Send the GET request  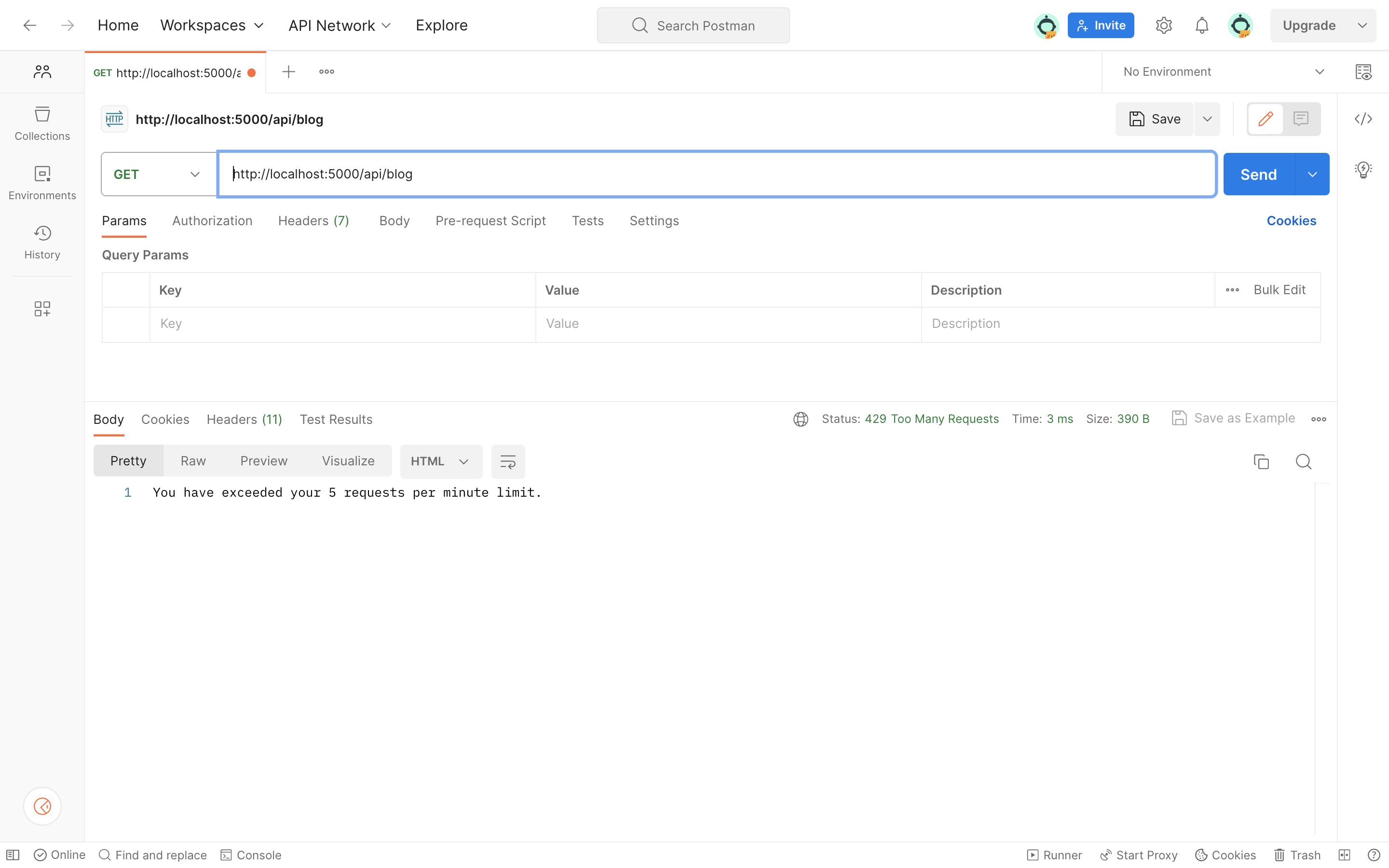pos(1259,174)
